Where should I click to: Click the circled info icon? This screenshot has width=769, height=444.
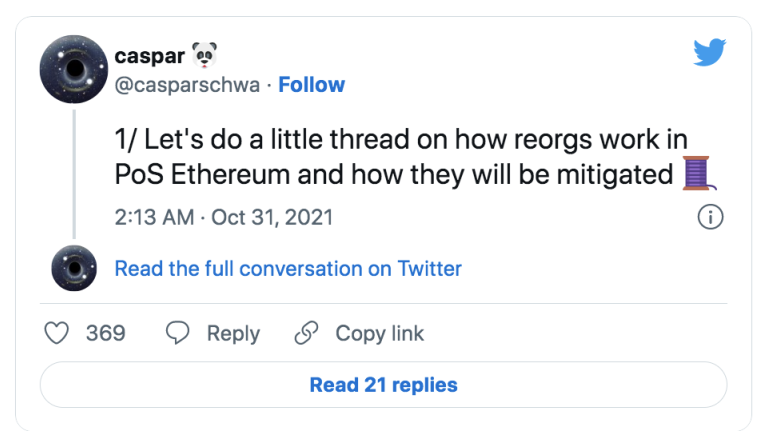coord(710,217)
